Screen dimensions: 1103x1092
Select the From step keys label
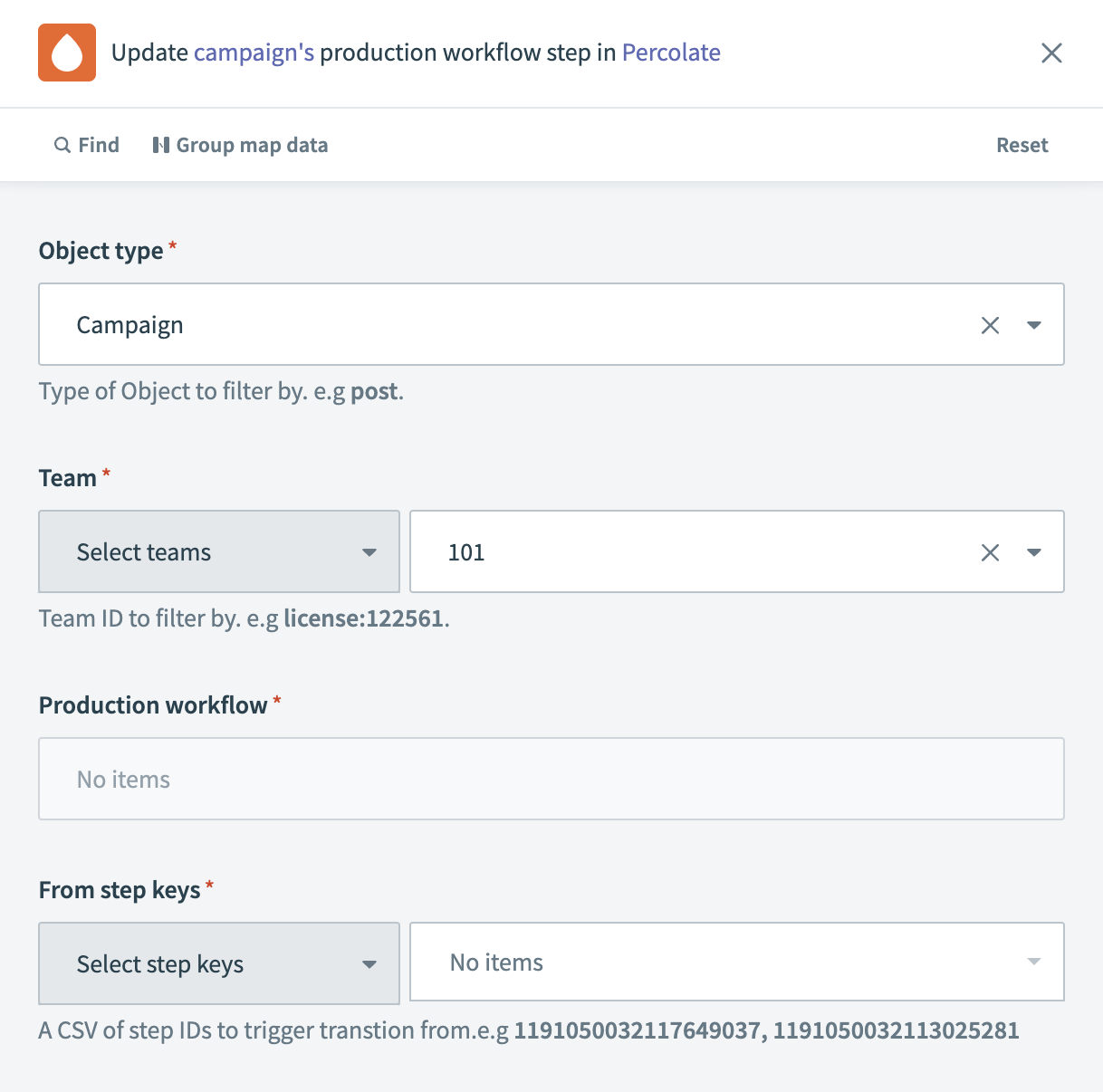click(119, 890)
